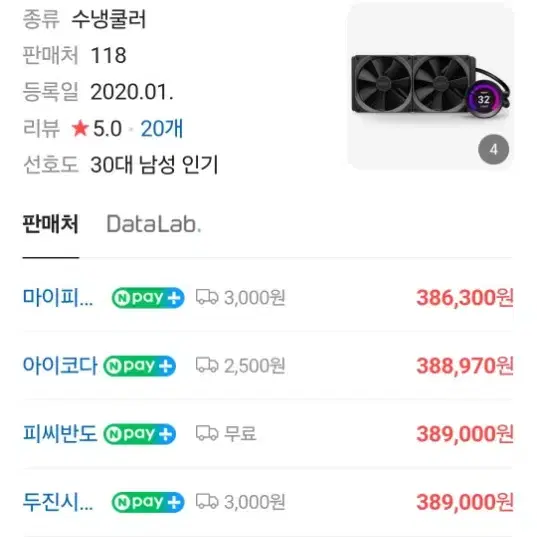
Task: Click the free shipping truck icon for 피씨반도
Action: pos(207,433)
